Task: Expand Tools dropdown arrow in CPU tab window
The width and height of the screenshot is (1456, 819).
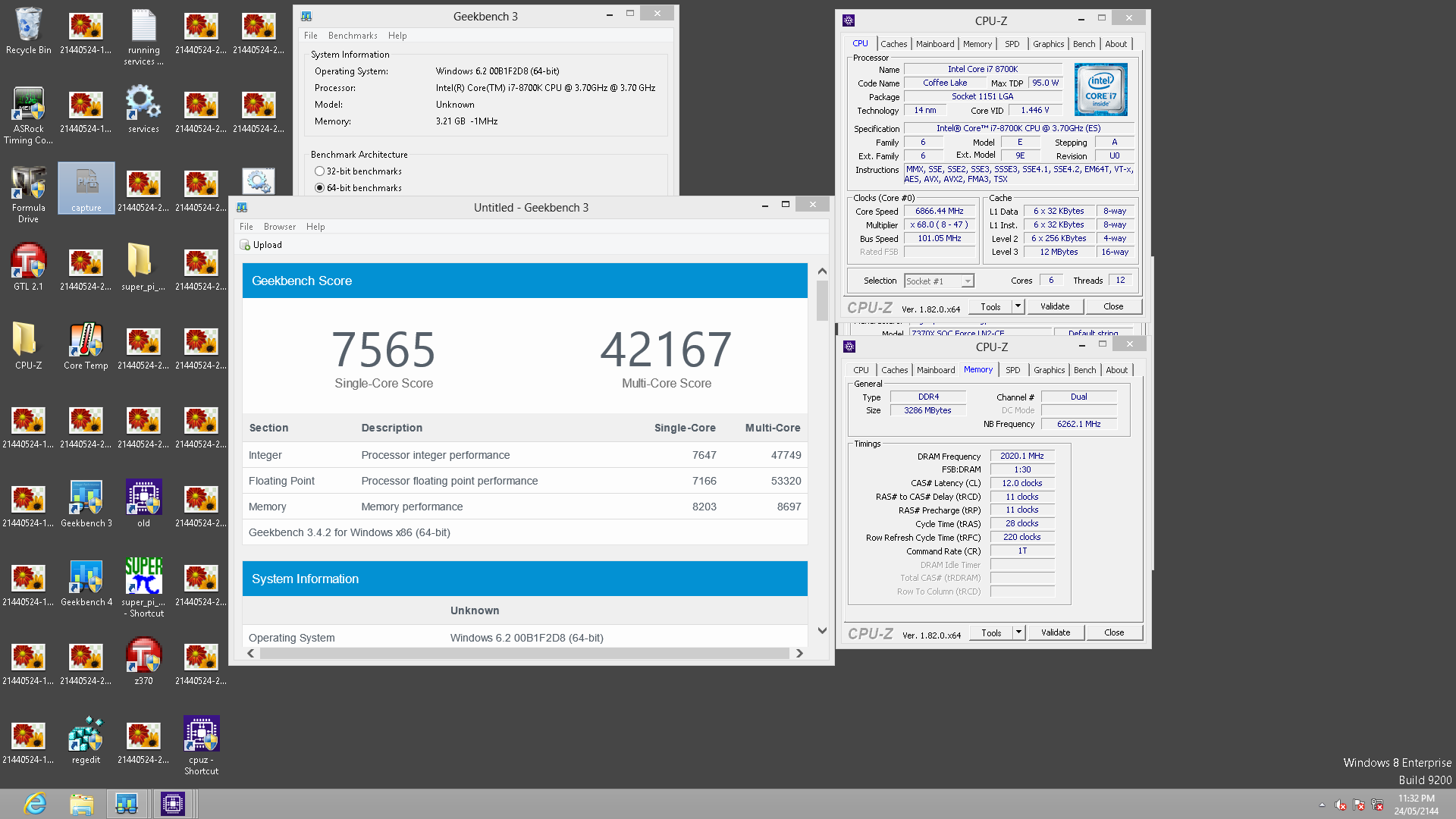Action: tap(1018, 306)
